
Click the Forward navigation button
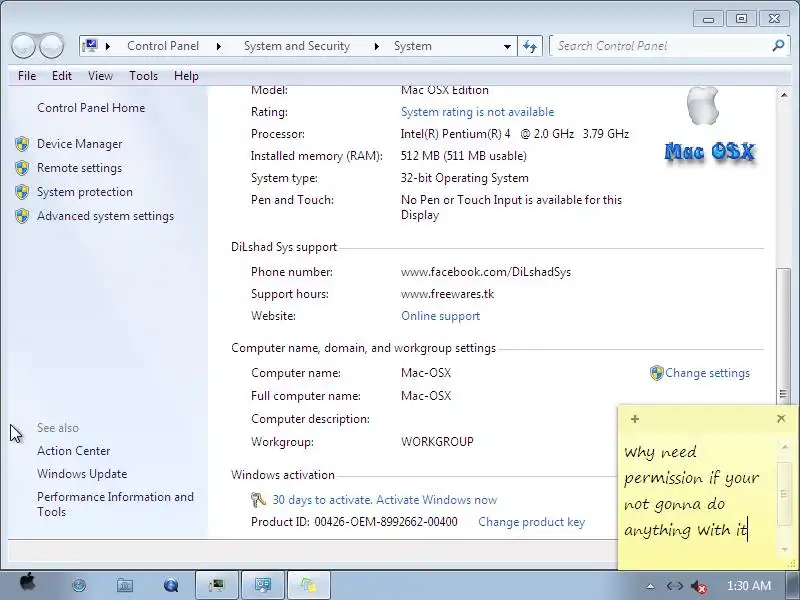coord(52,46)
